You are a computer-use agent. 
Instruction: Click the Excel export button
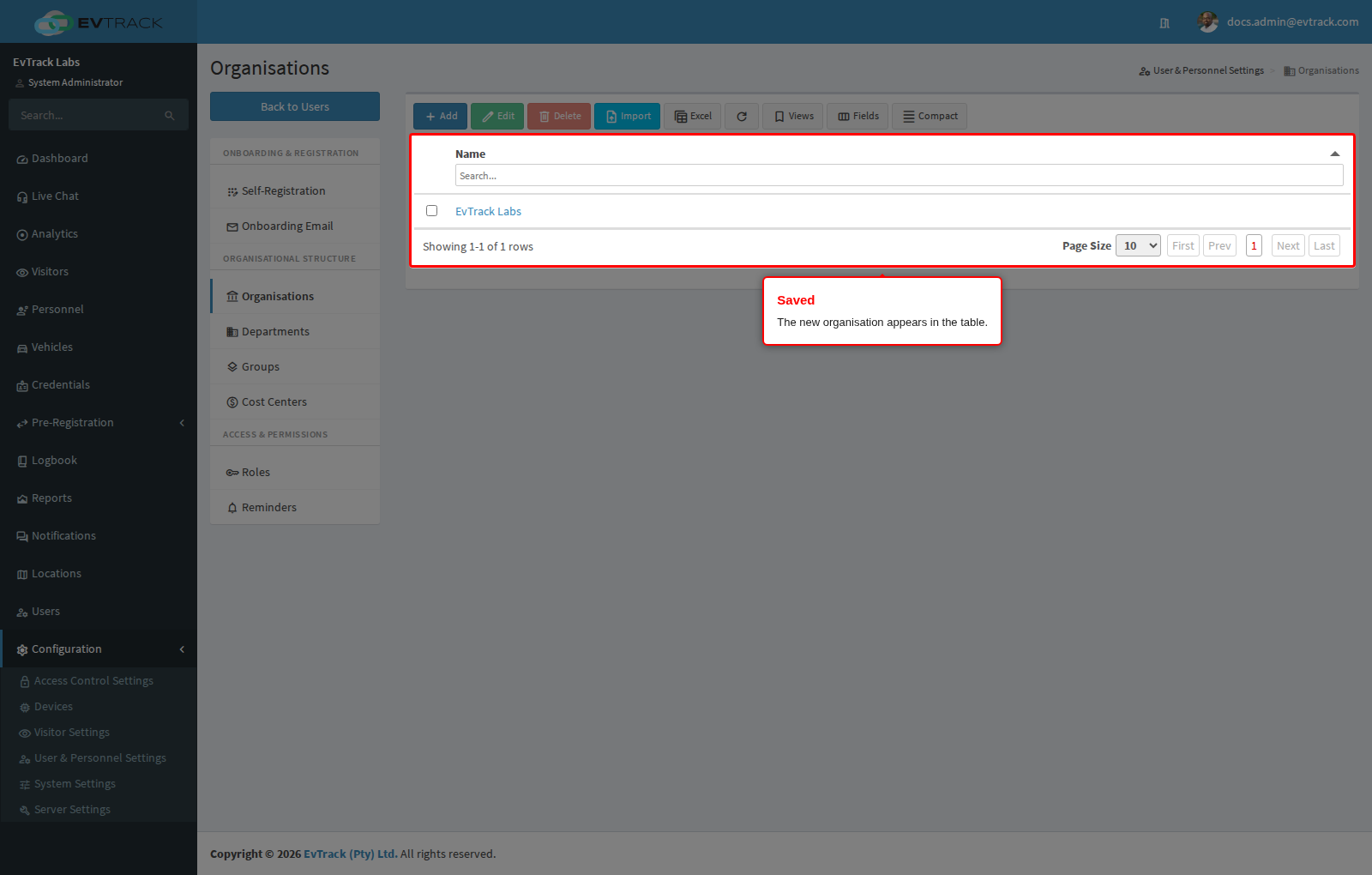[x=692, y=117]
